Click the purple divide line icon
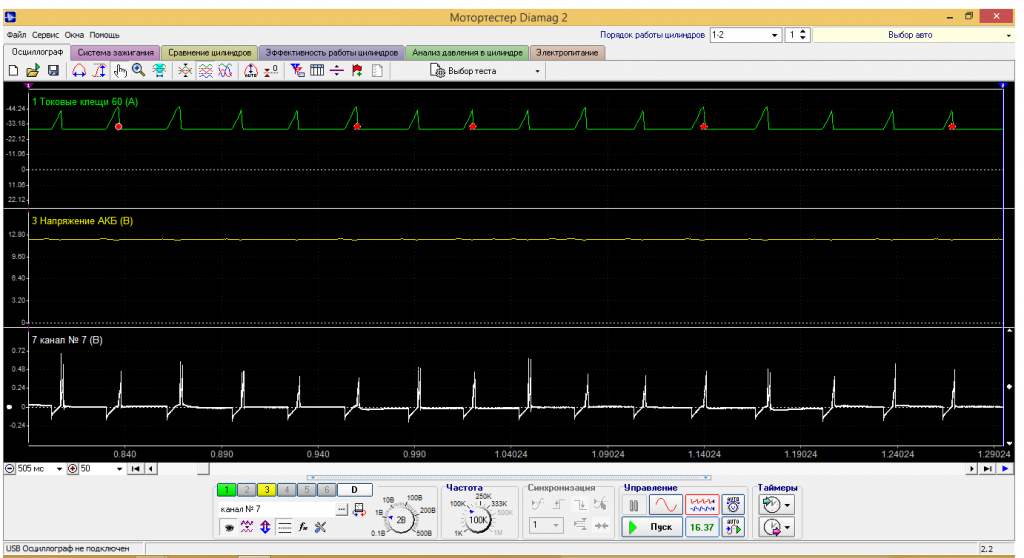 point(337,71)
